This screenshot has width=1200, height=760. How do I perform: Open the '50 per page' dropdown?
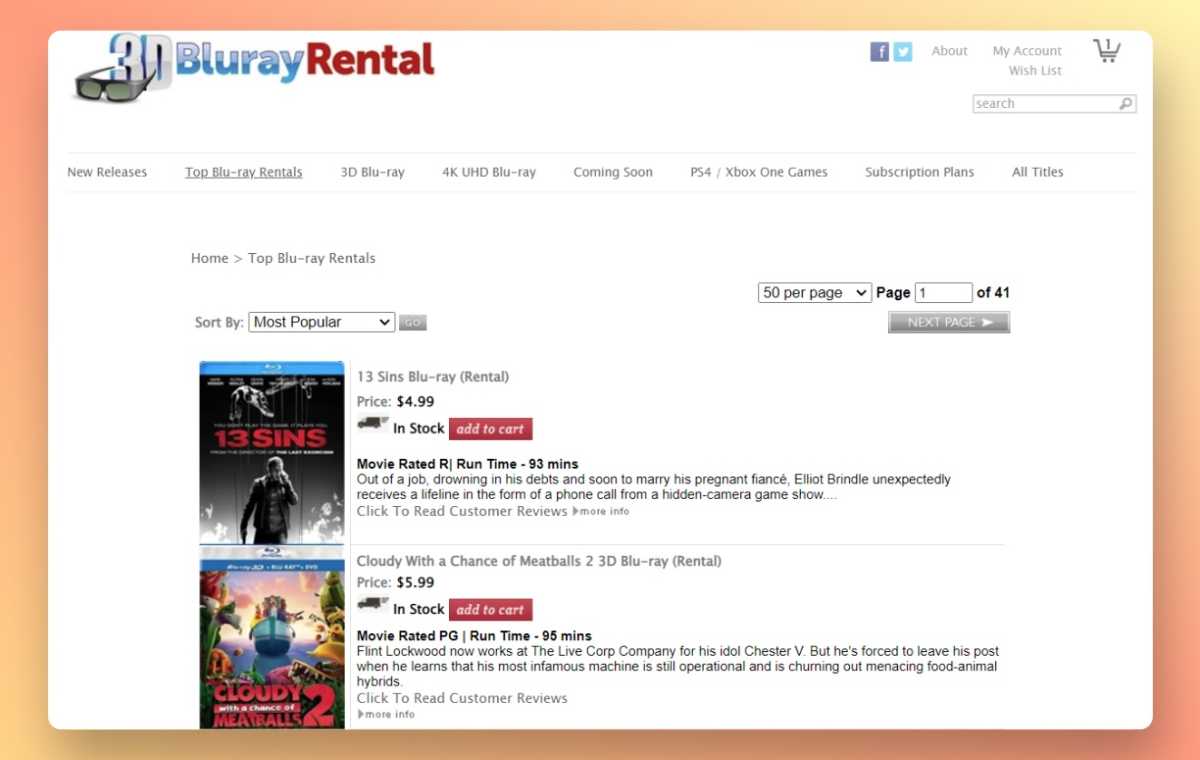click(x=813, y=292)
